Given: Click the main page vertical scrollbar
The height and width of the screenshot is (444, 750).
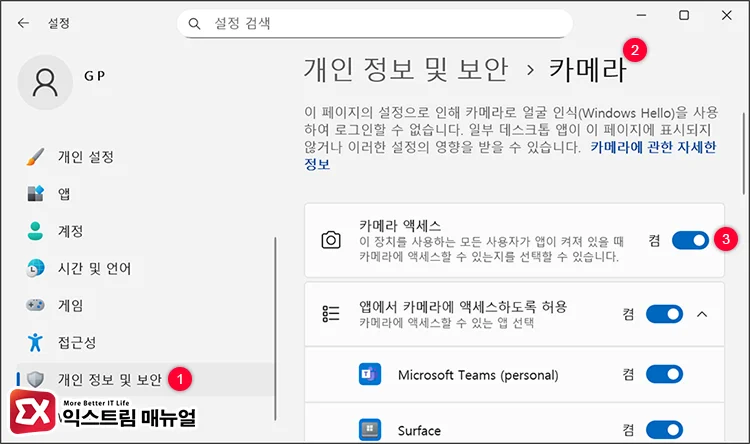Looking at the screenshot, I should pyautogui.click(x=744, y=154).
